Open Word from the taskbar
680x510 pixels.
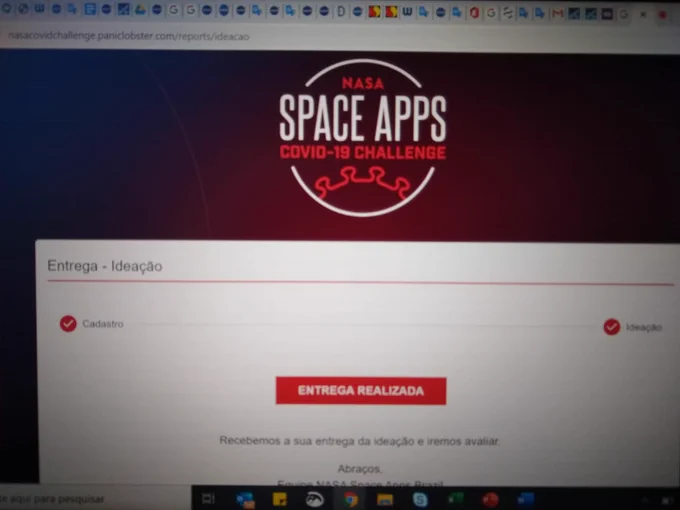525,499
